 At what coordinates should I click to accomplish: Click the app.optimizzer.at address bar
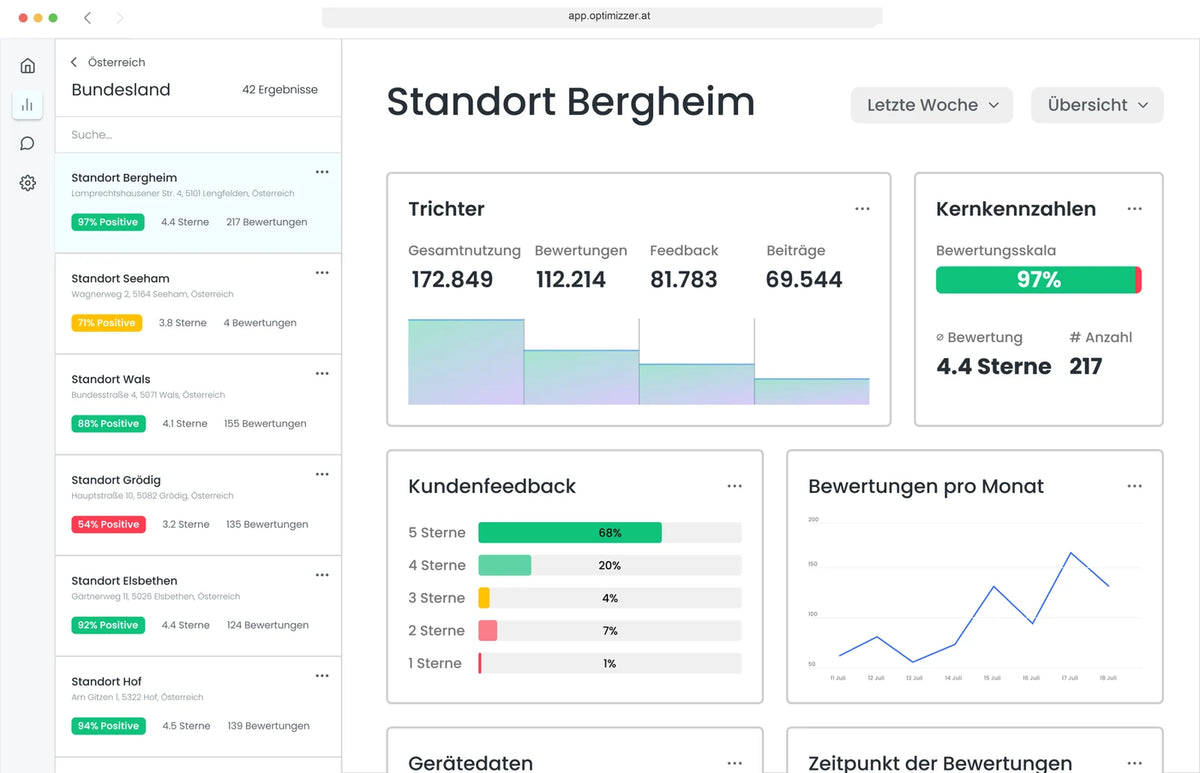pos(602,17)
